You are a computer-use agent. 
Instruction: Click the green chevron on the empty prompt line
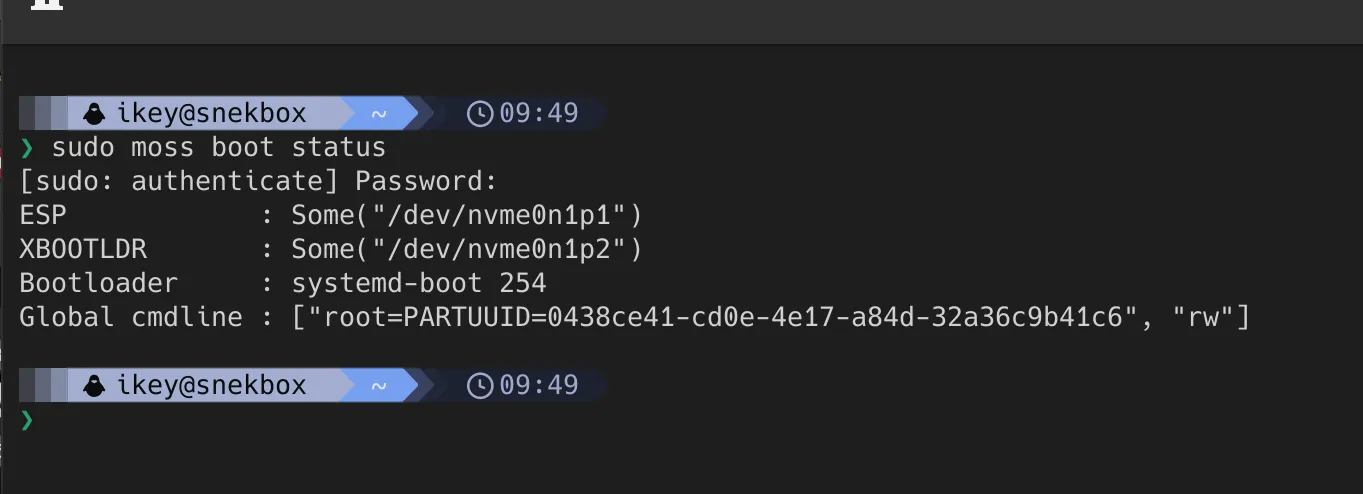(x=27, y=420)
